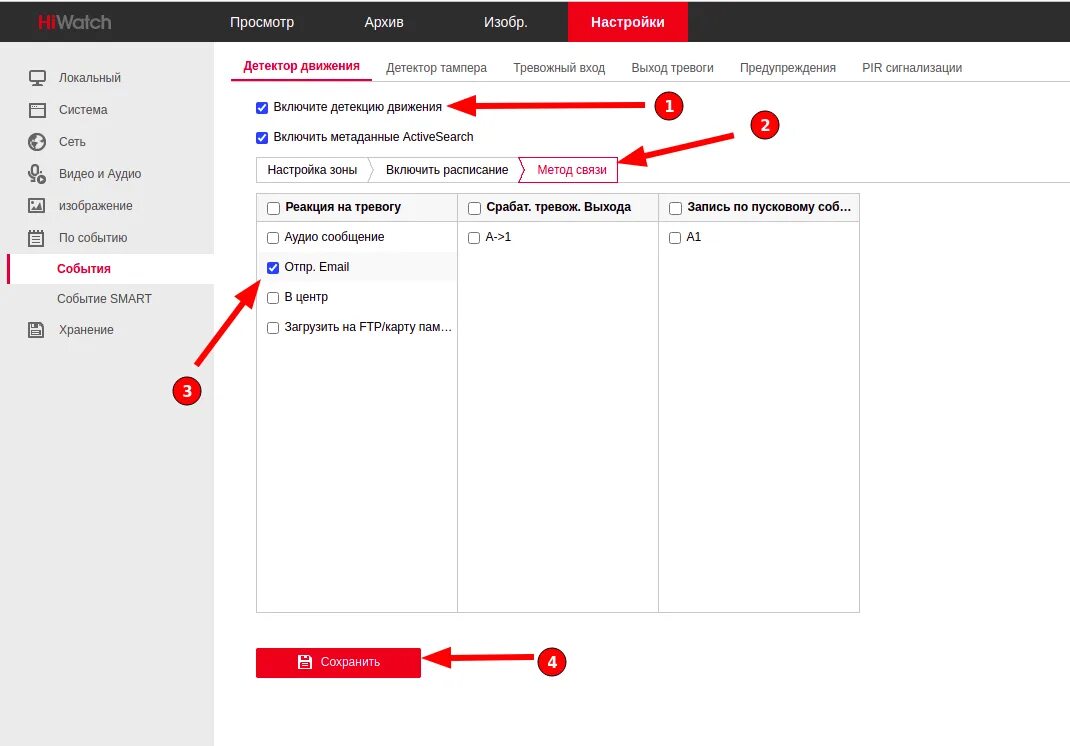Click the Отпр. Email label text
Viewport: 1070px width, 746px height.
tap(317, 267)
